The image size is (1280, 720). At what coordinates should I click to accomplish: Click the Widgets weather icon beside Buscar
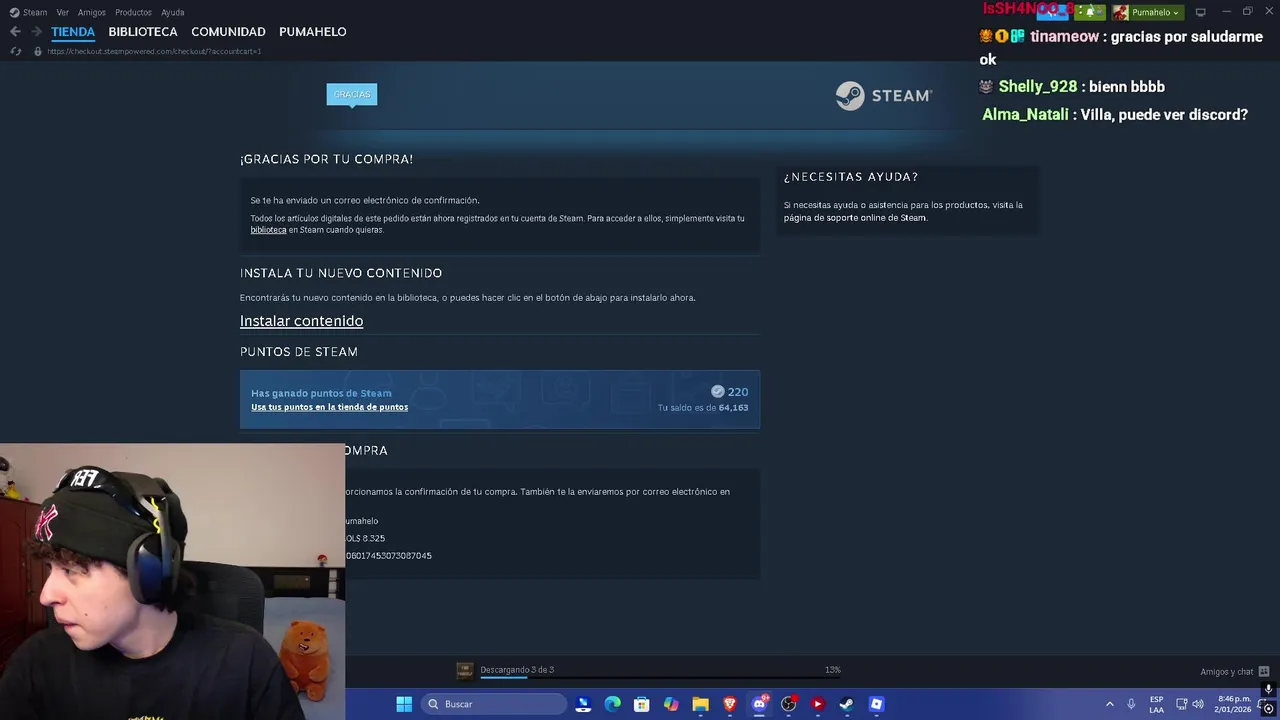click(583, 704)
